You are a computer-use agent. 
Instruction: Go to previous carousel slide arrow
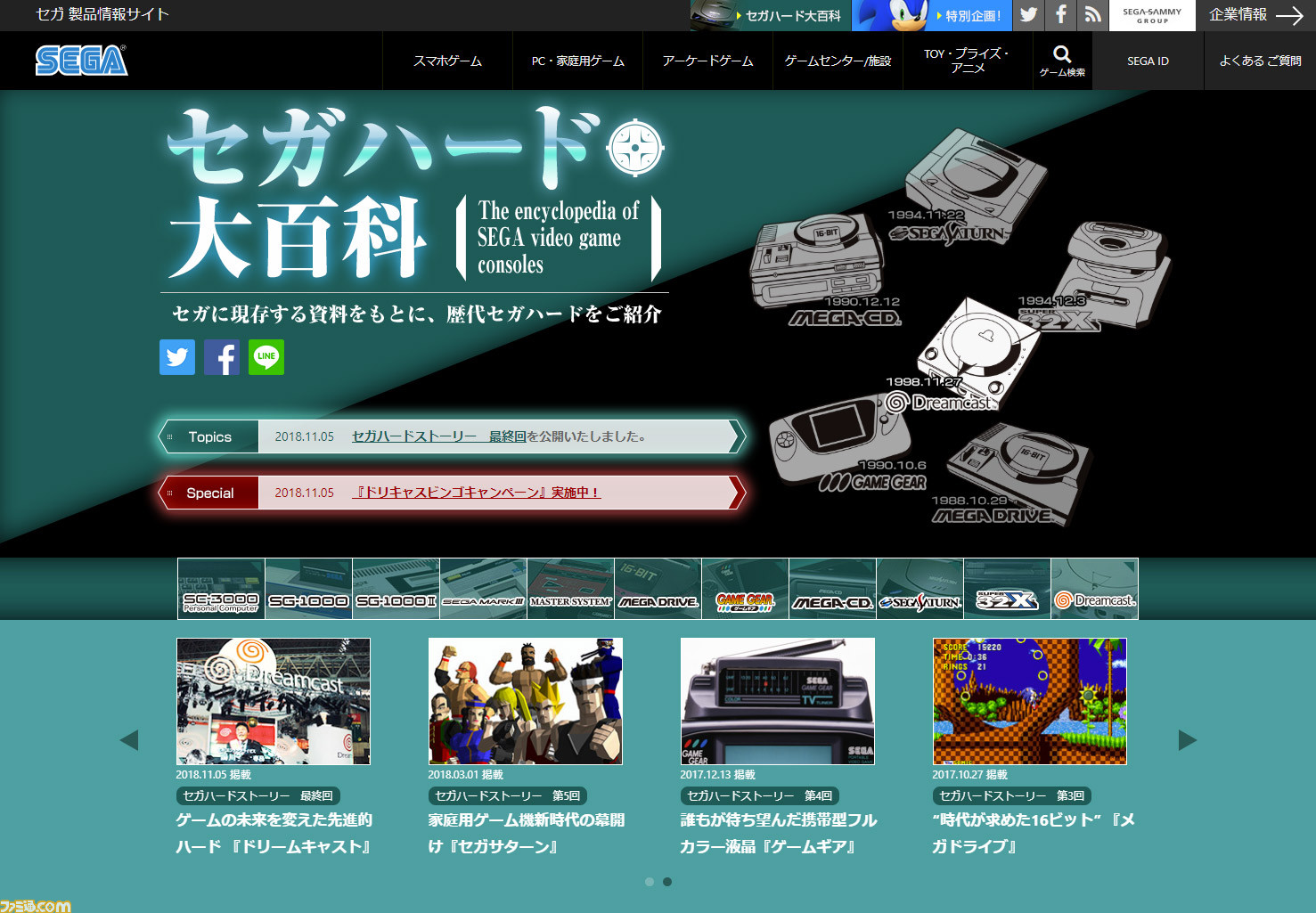pos(129,740)
